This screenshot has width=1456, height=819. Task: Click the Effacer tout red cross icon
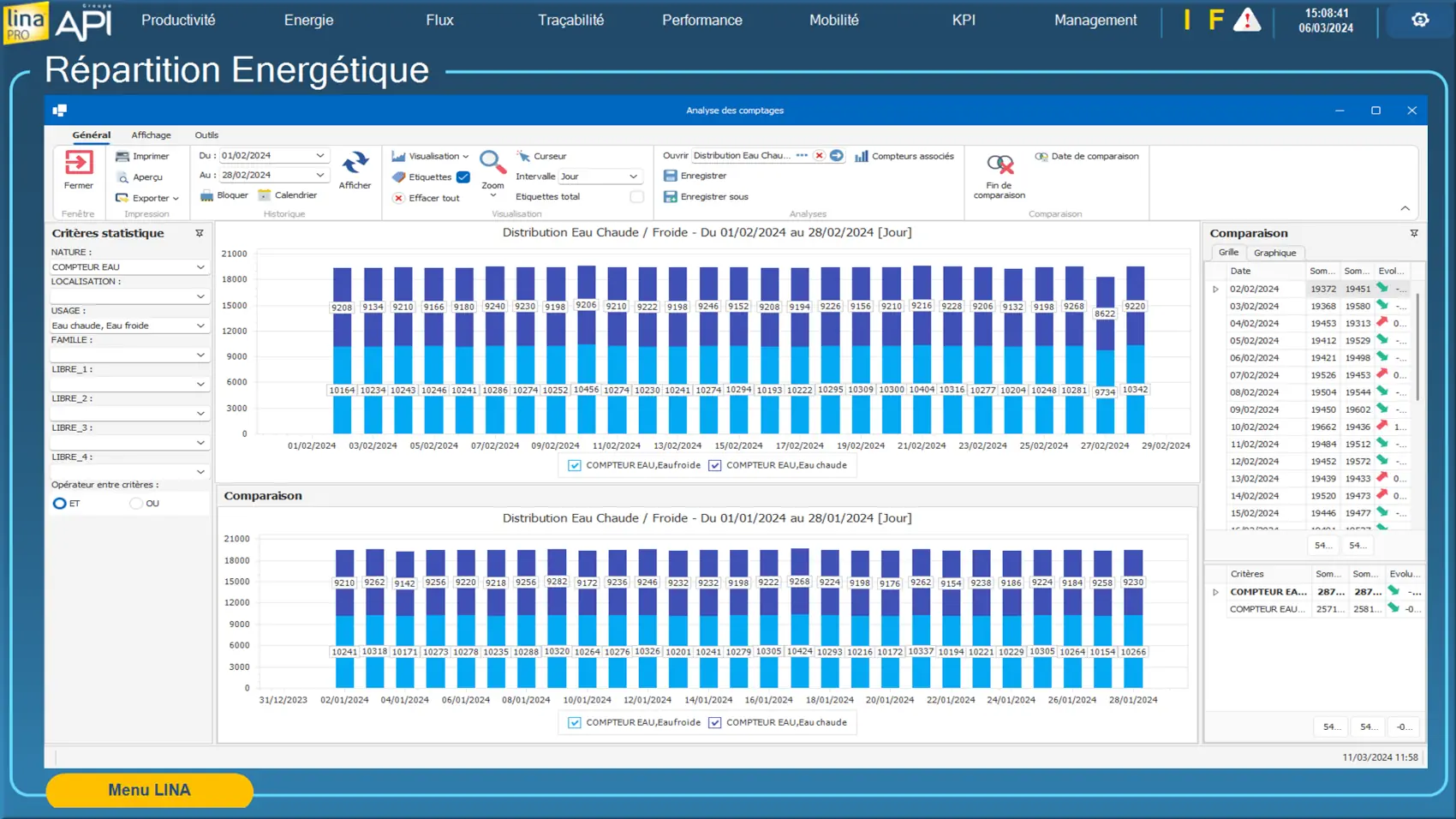point(398,198)
